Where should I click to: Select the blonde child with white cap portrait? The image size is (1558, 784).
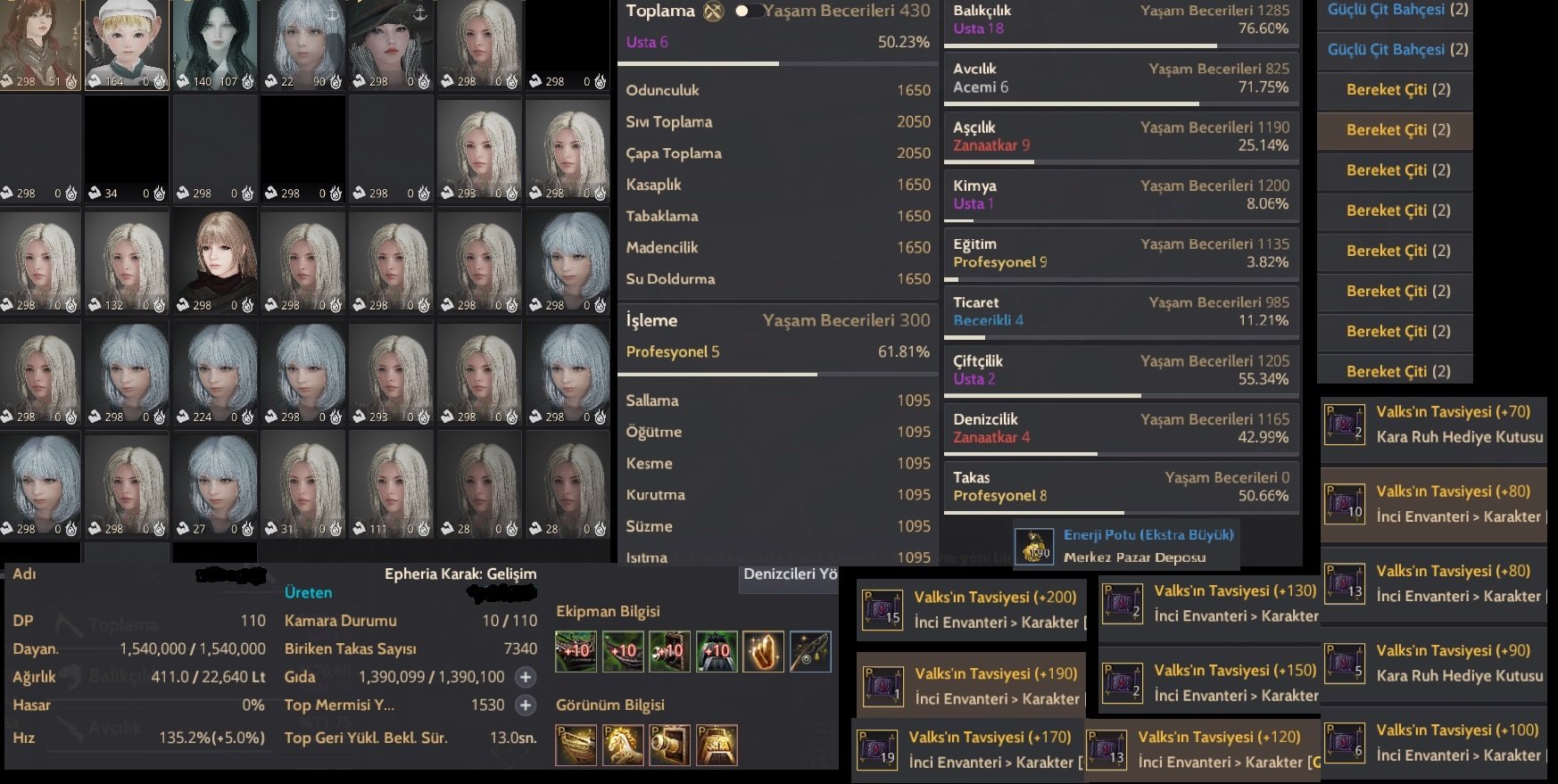[x=127, y=45]
